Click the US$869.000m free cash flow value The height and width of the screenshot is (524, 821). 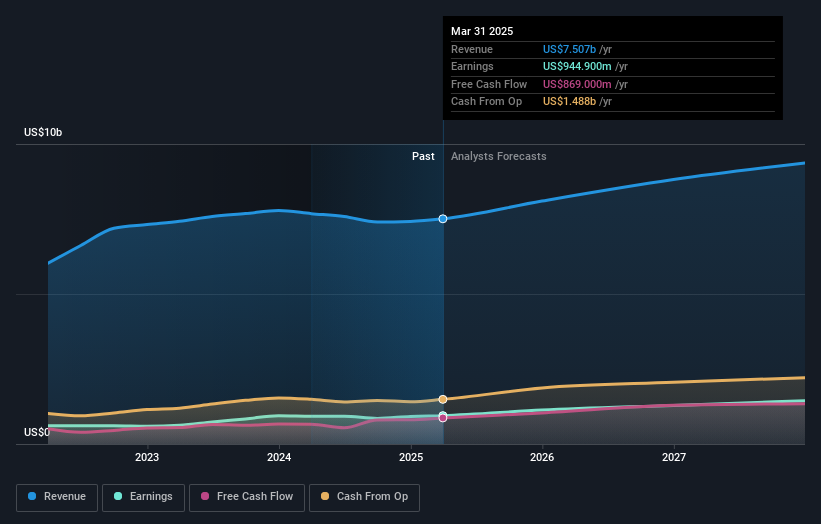pyautogui.click(x=577, y=84)
